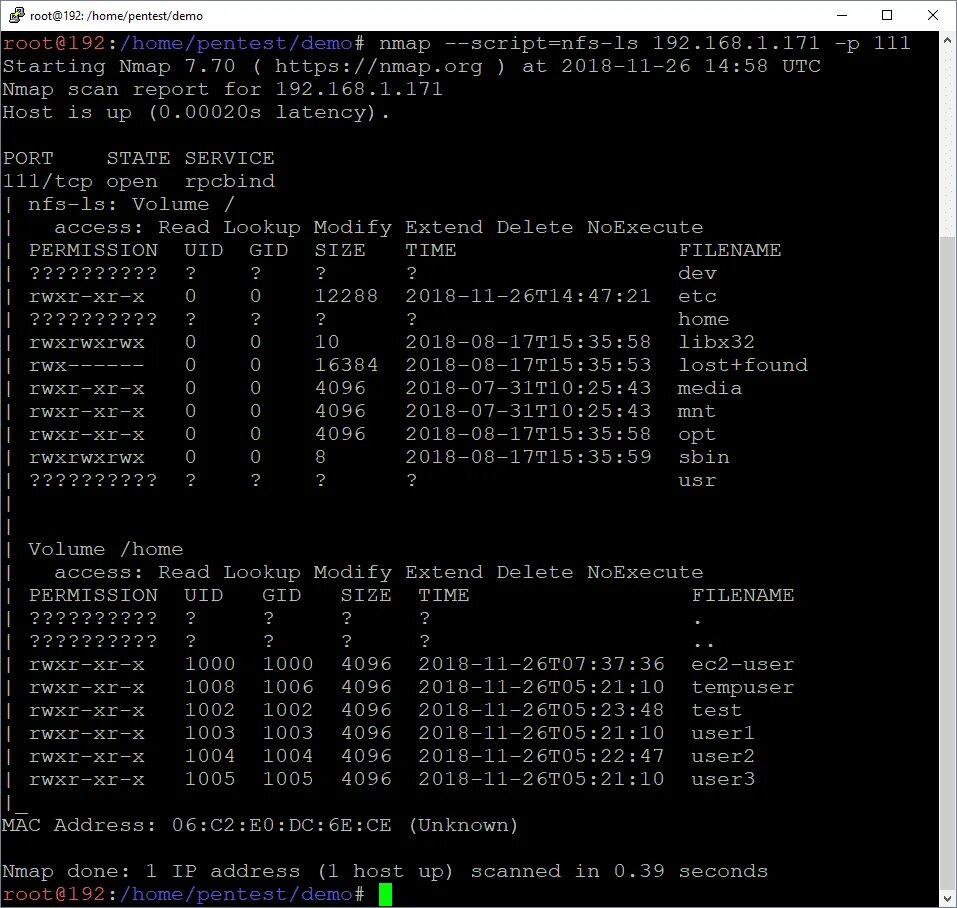Click the 'ec2-user' directory name
This screenshot has width=957, height=908.
(743, 665)
